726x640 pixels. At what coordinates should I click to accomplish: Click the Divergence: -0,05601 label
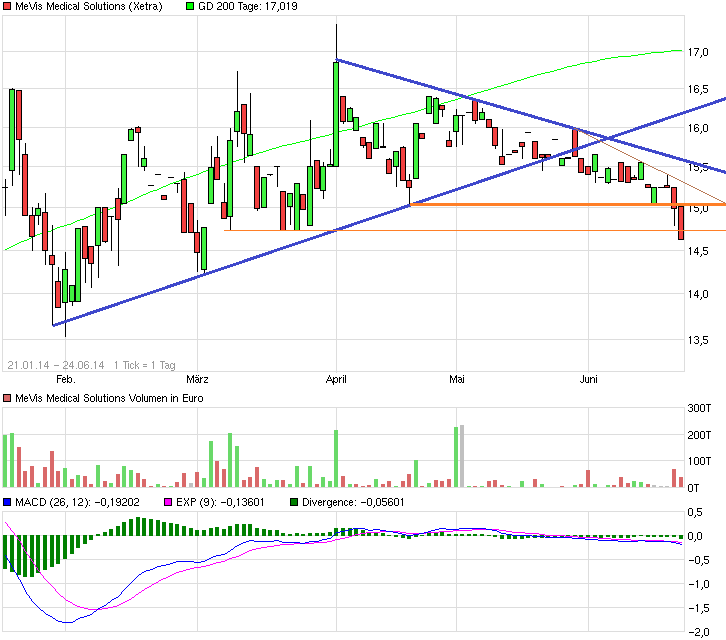coord(352,501)
